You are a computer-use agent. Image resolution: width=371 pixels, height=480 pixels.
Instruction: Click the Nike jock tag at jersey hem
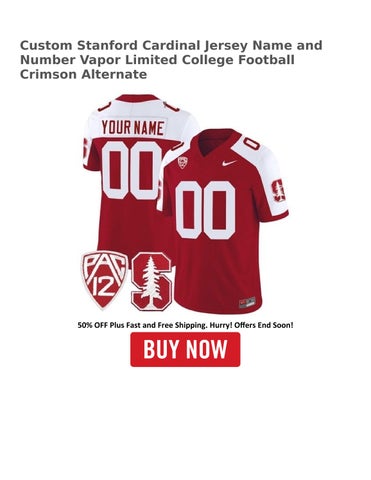[247, 302]
